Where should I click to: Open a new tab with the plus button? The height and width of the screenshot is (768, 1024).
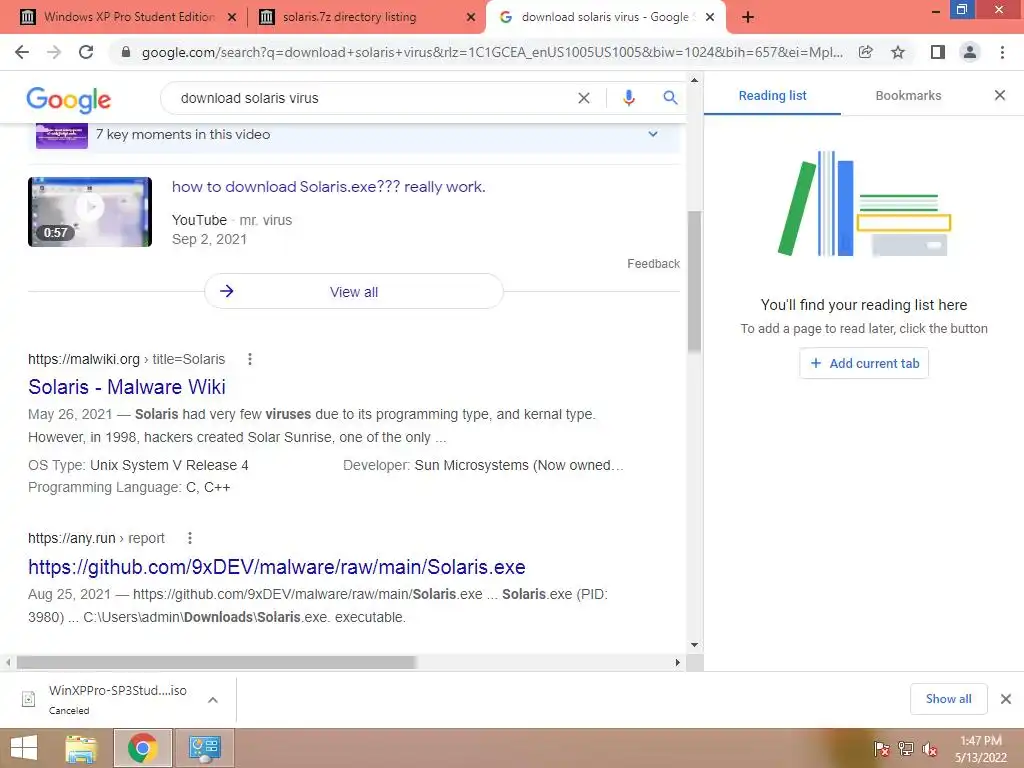pos(748,17)
